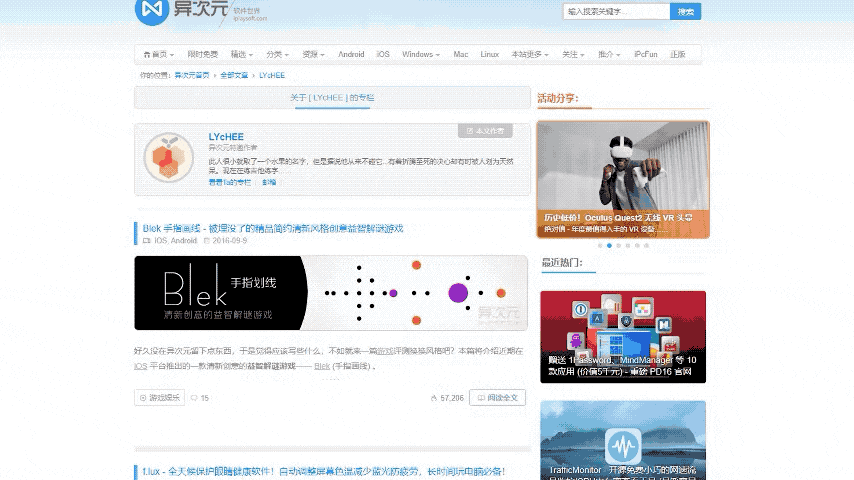Click the LYcHEE breadcrumb link
854x480 pixels.
(x=272, y=75)
